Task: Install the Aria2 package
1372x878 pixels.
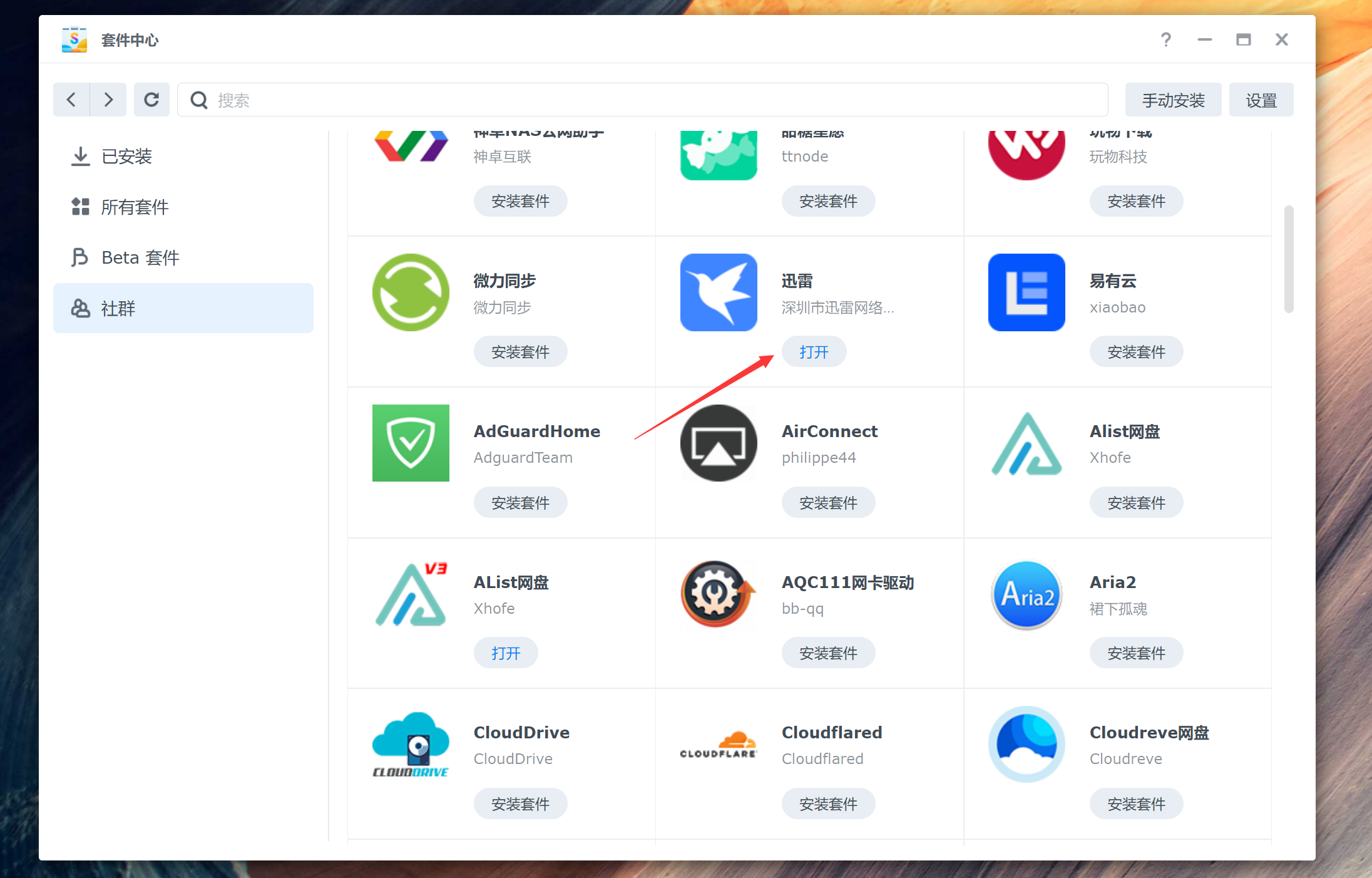Action: [1136, 653]
